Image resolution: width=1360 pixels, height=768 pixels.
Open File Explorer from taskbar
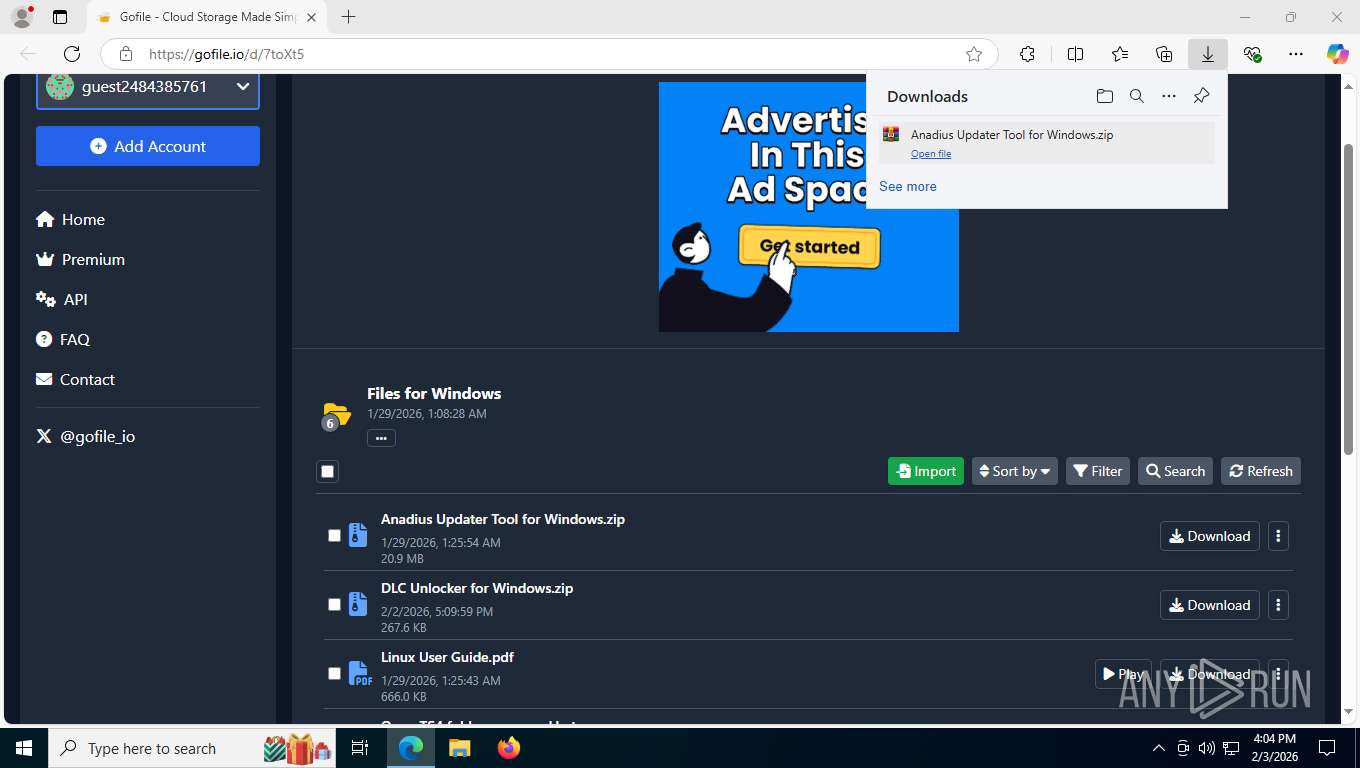pyautogui.click(x=459, y=748)
